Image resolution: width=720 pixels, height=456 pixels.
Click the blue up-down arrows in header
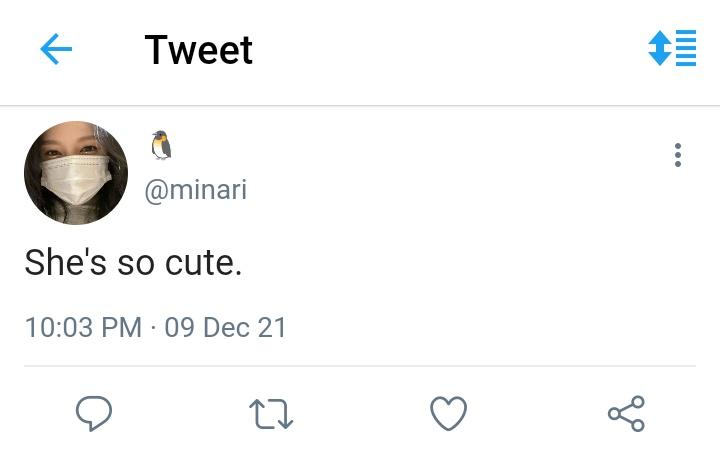(659, 48)
